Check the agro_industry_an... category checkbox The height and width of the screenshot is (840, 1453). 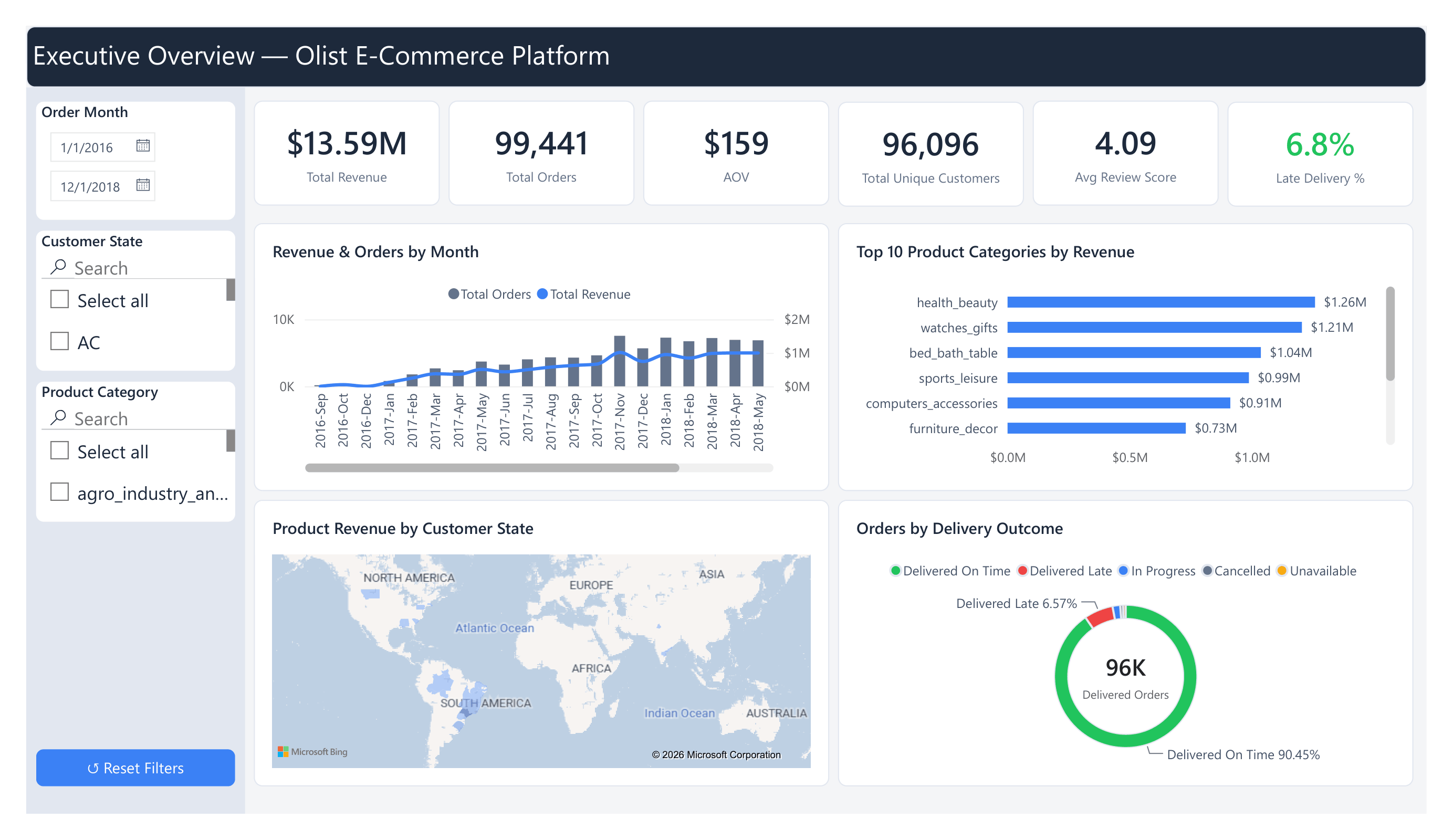(59, 492)
